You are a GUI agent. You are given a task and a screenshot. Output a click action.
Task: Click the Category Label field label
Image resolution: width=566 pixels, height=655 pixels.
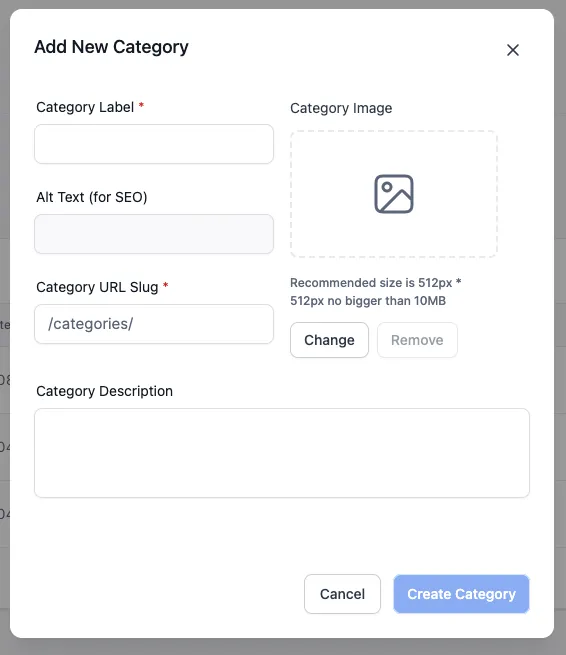click(x=85, y=107)
